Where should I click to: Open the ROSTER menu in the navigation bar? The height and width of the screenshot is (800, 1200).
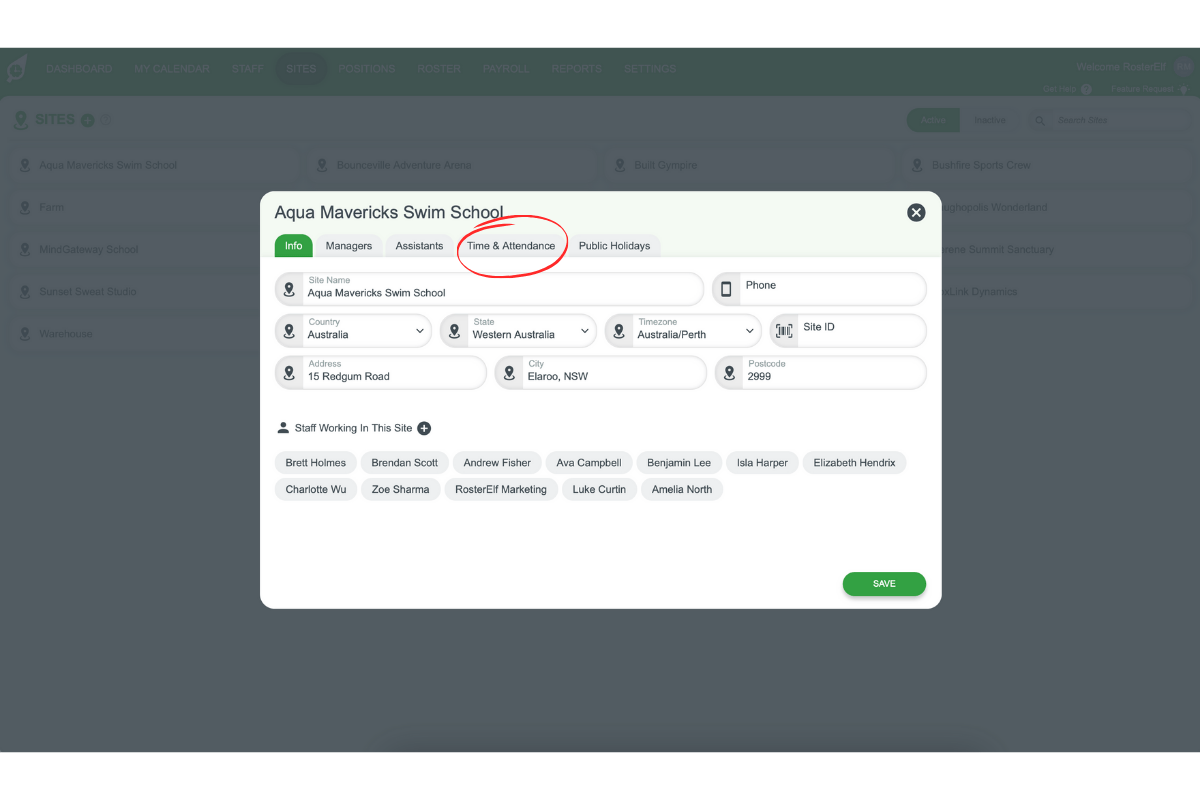click(438, 68)
